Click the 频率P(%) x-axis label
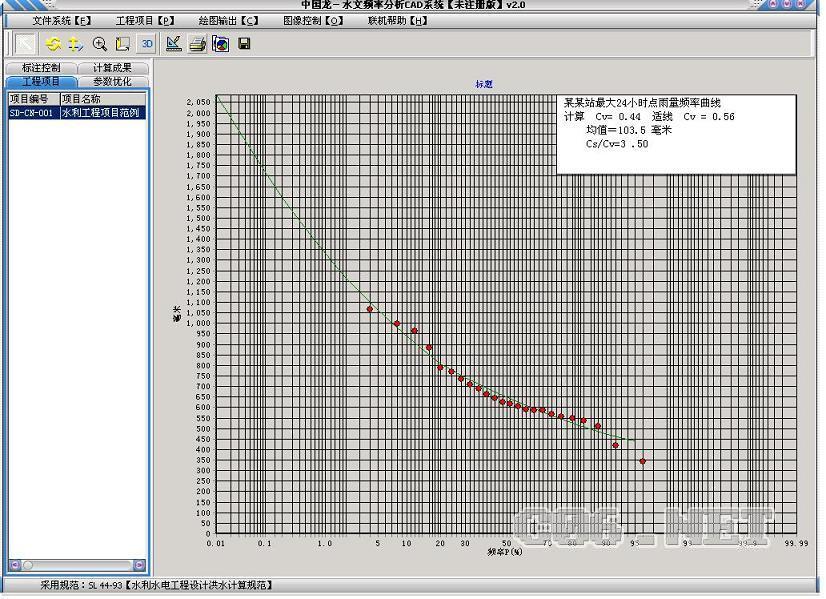The height and width of the screenshot is (599, 826). 505,552
